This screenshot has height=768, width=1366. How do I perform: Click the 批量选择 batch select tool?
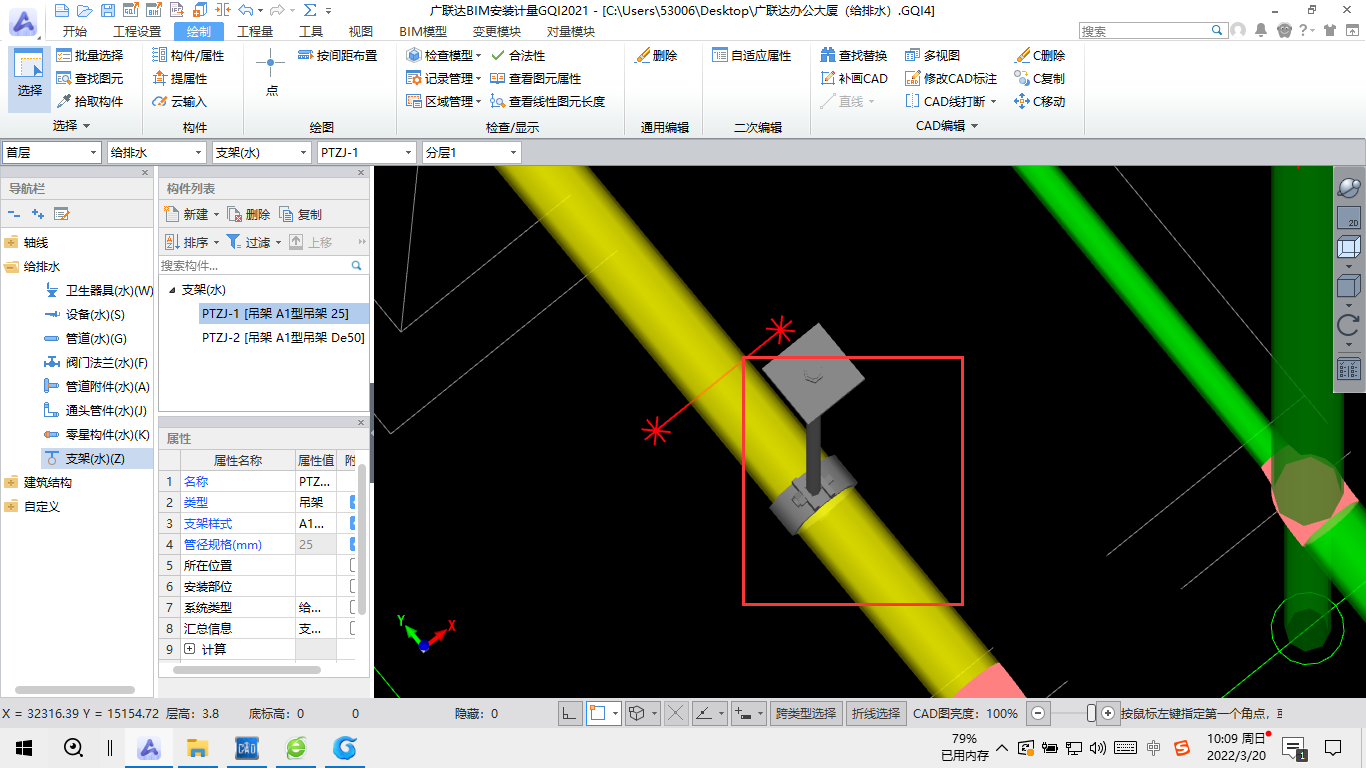click(90, 56)
